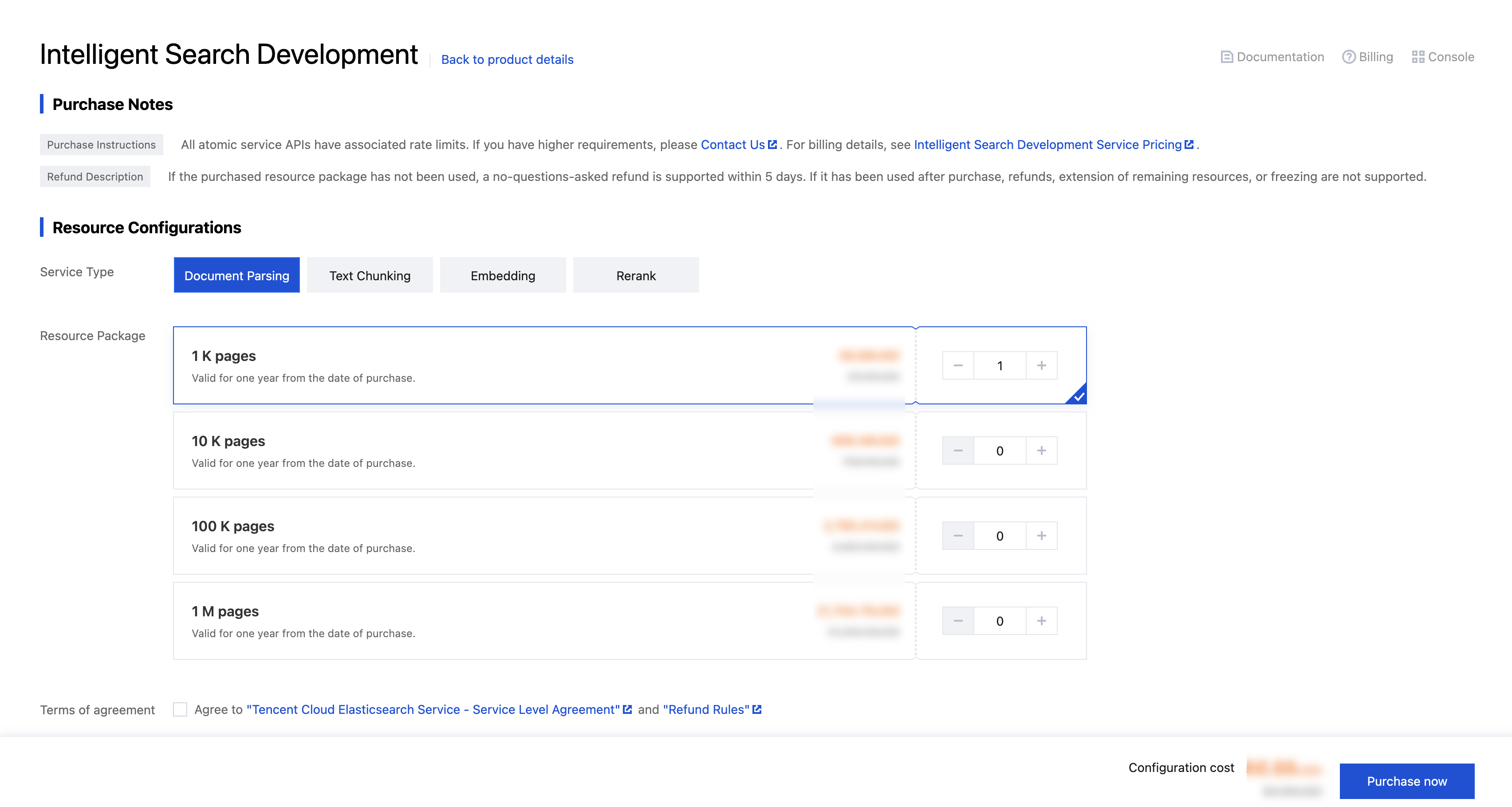
Task: Click the Documentation page icon
Action: pos(1226,57)
